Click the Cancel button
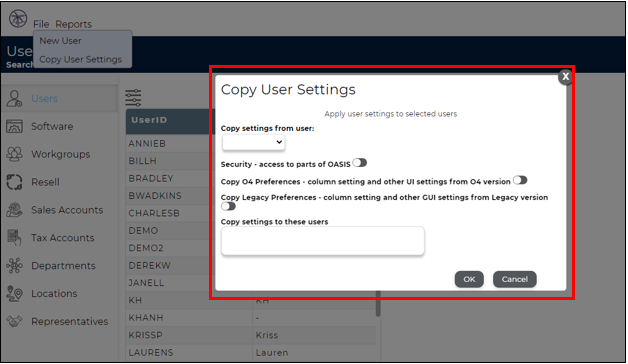The image size is (628, 364). 515,279
